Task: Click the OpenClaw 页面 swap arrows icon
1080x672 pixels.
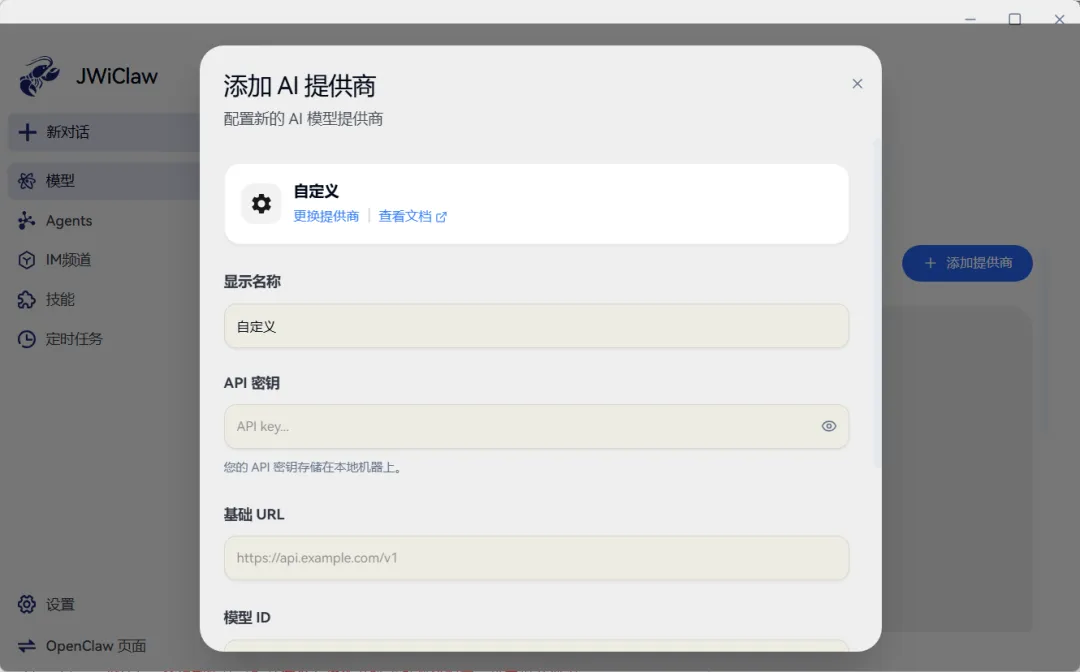Action: pyautogui.click(x=27, y=646)
